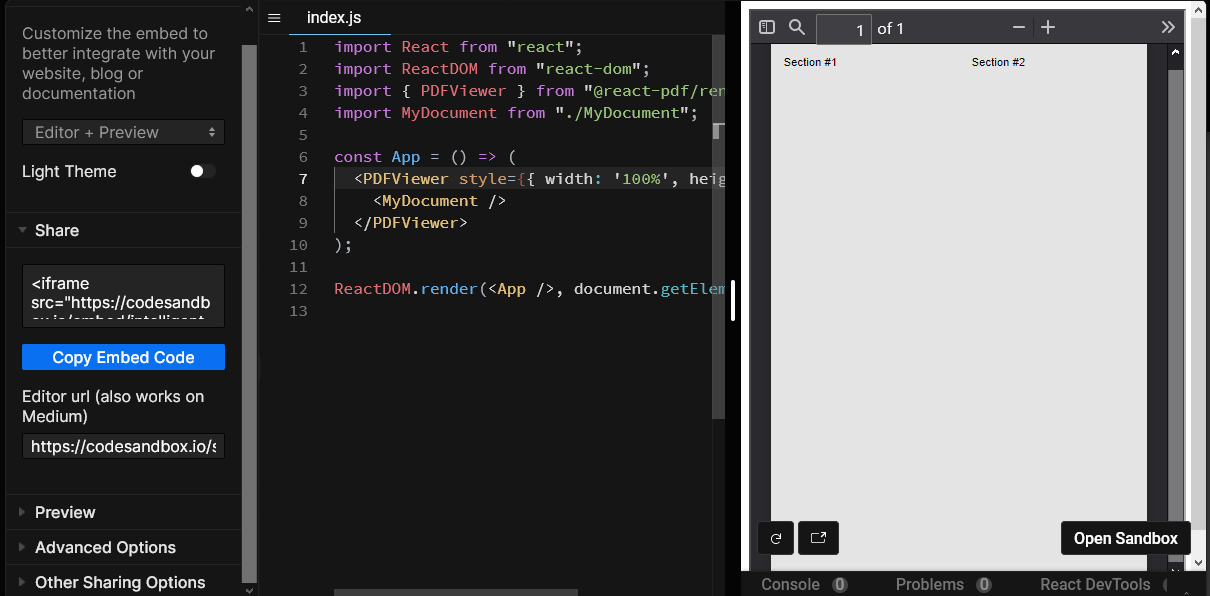Toggle the PDF sidebar panel
Viewport: 1210px width, 596px height.
coord(766,27)
